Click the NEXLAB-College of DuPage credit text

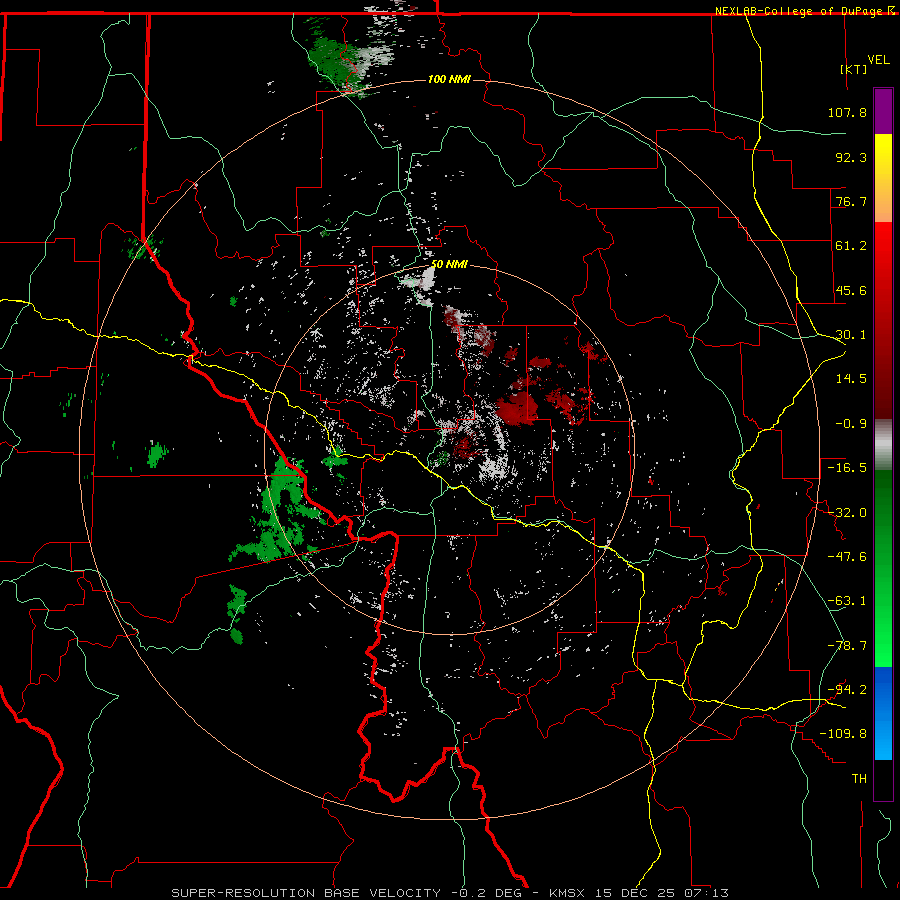pyautogui.click(x=798, y=11)
